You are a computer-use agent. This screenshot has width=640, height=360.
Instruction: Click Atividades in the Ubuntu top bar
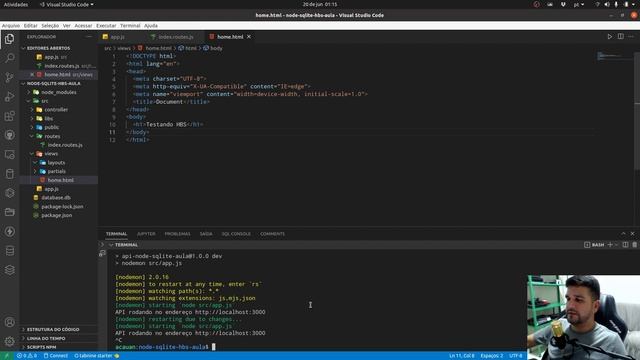16,4
